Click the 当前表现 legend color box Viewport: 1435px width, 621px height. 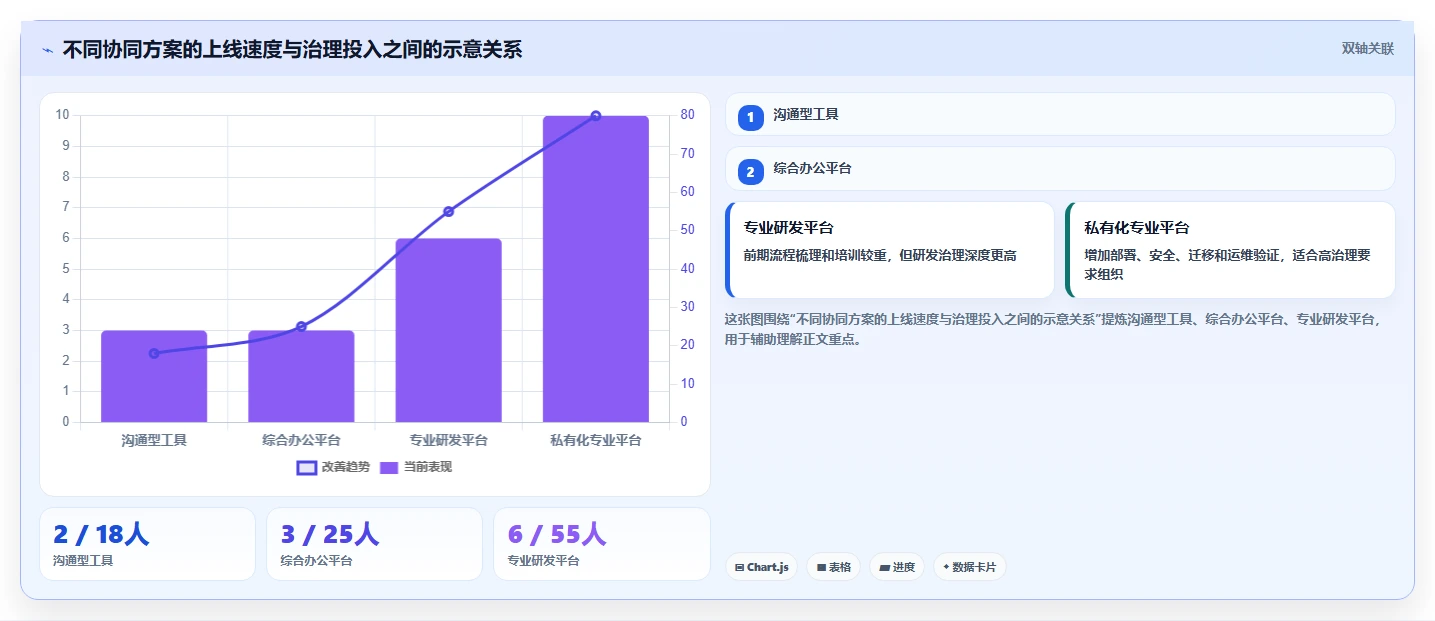pyautogui.click(x=389, y=468)
